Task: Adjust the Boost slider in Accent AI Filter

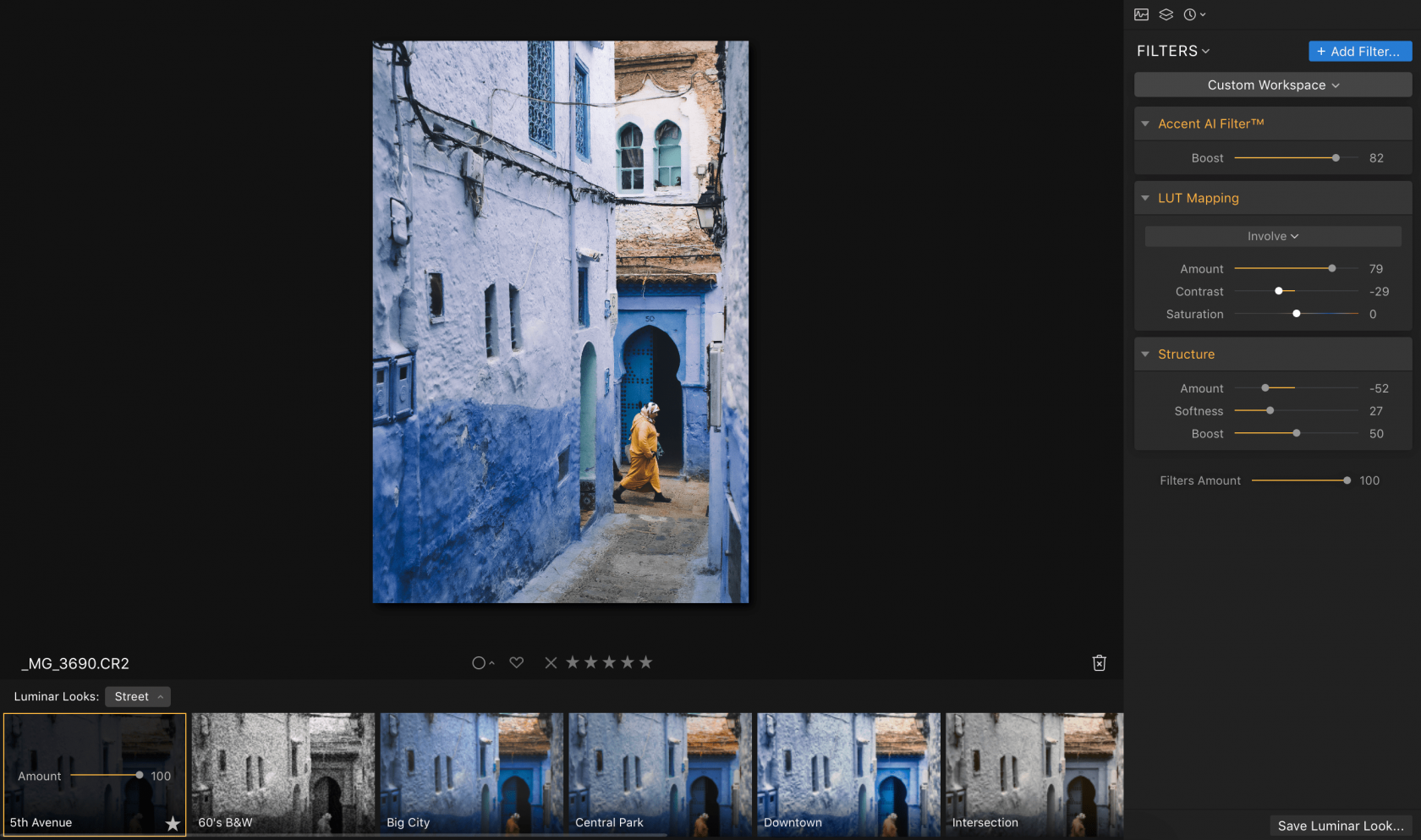Action: point(1335,157)
